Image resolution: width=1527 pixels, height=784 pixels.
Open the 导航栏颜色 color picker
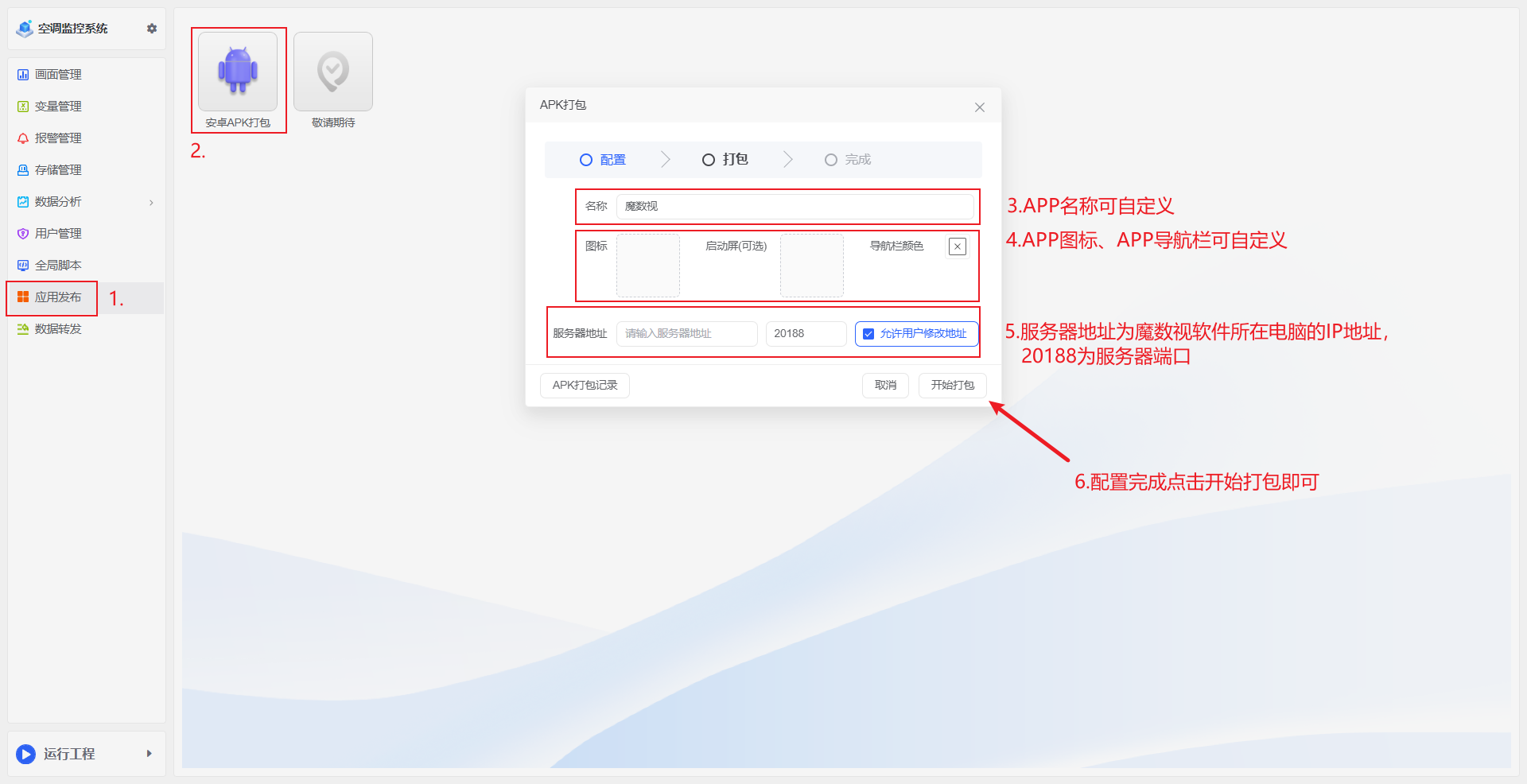[956, 246]
